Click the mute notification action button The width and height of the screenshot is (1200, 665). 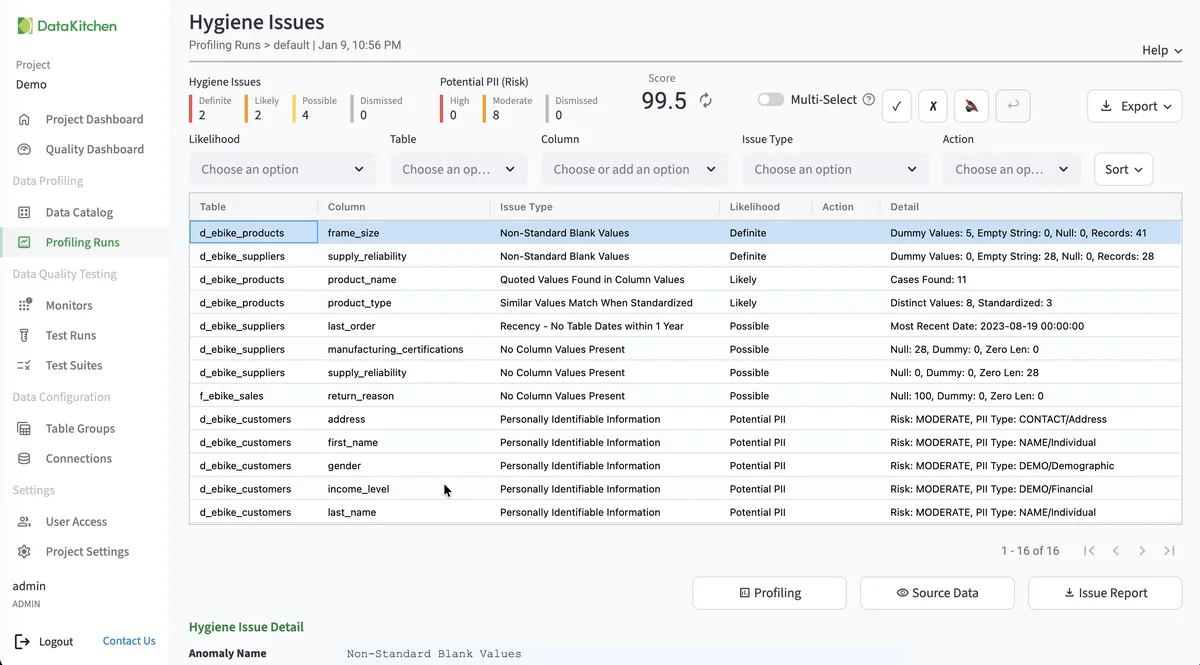[971, 106]
